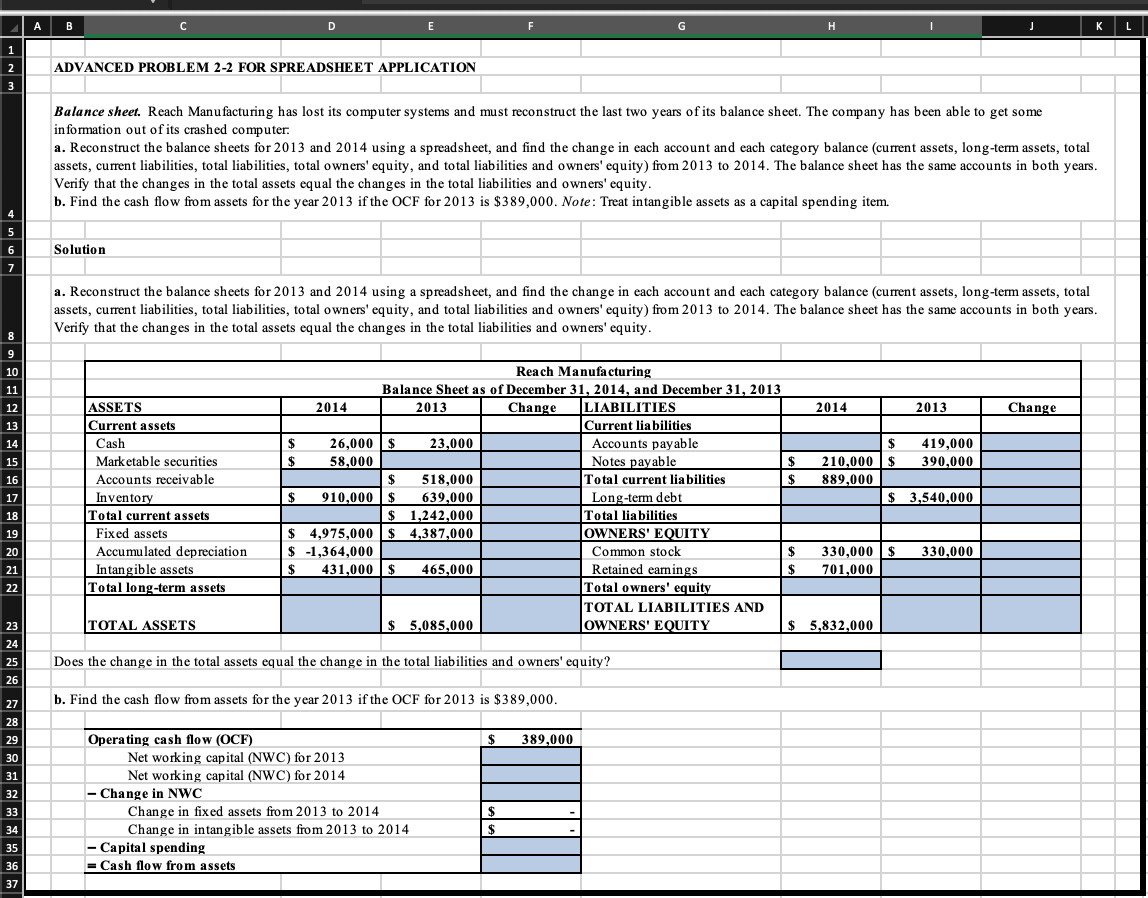Select the blank answer cell for row 25 question
This screenshot has width=1148, height=898.
pyautogui.click(x=831, y=660)
